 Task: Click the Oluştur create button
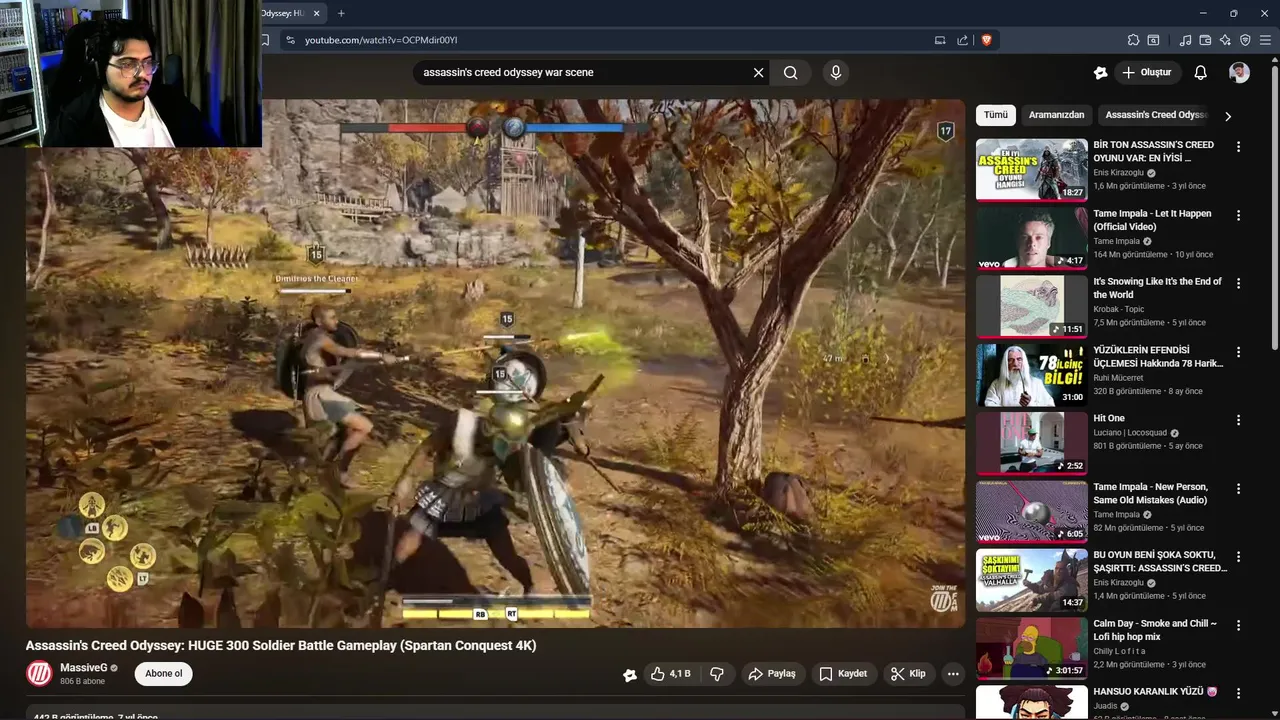point(1146,72)
